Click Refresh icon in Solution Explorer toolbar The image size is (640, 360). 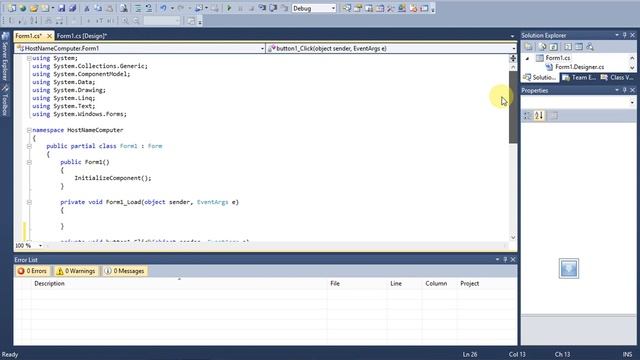(553, 47)
